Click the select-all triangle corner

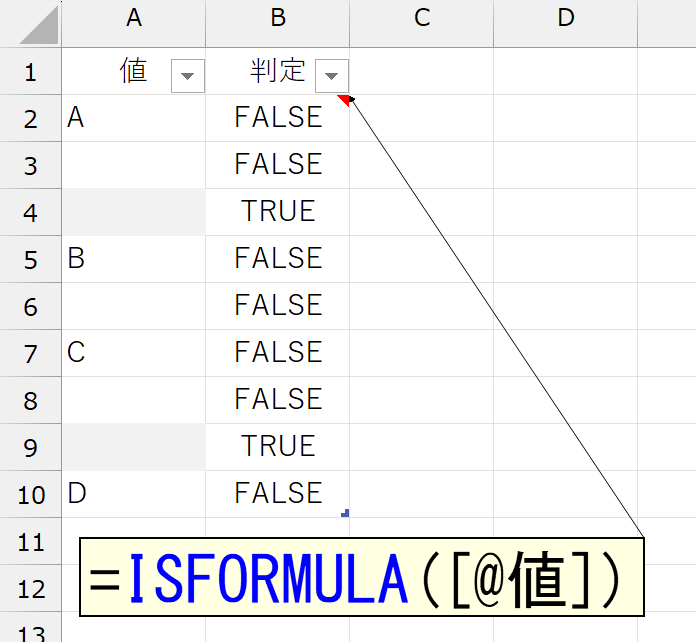[x=39, y=25]
